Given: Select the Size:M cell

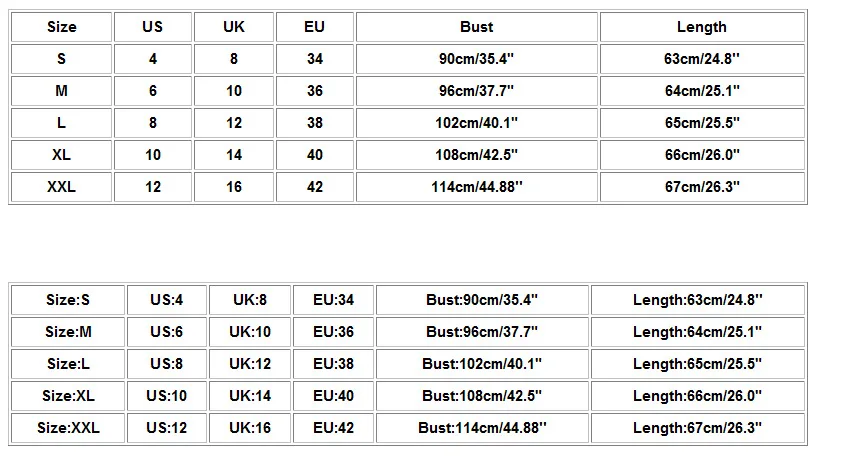Looking at the screenshot, I should click(68, 331).
